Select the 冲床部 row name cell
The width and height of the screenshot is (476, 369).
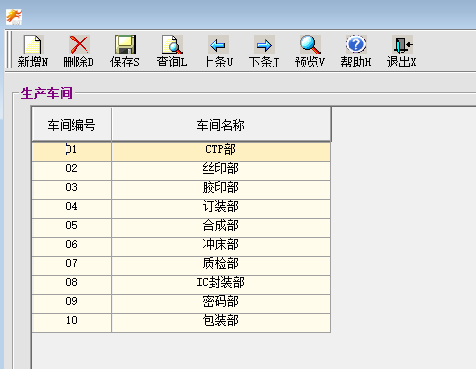[221, 247]
